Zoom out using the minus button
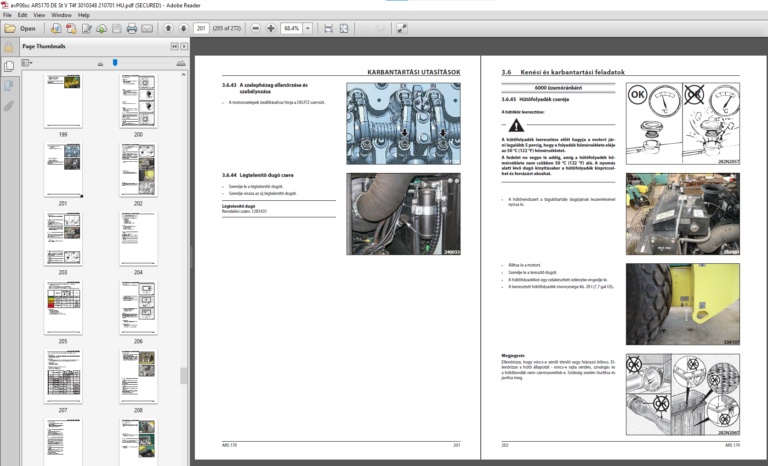 [254, 28]
